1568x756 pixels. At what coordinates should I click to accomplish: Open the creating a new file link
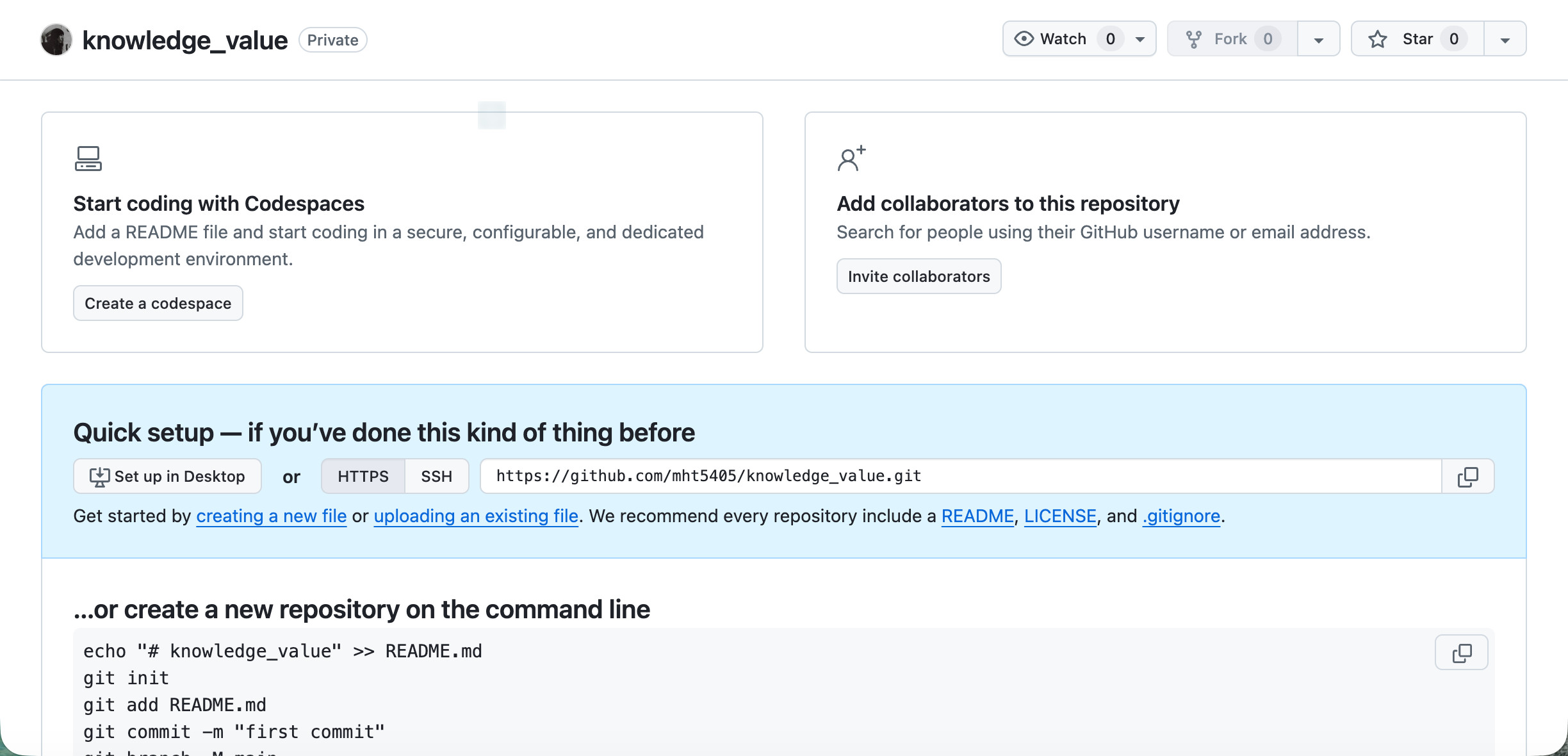(271, 516)
